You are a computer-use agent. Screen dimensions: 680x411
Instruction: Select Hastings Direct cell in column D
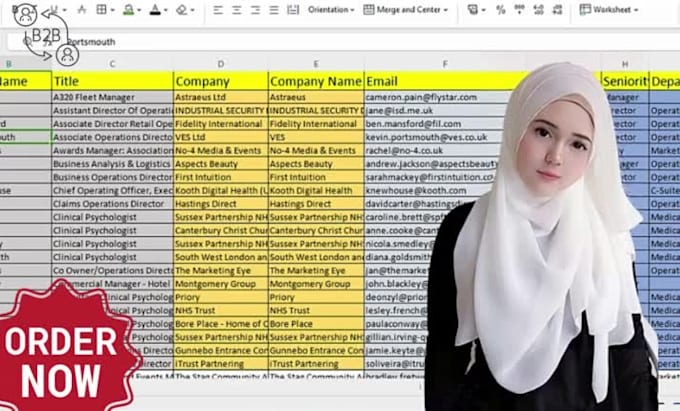pyautogui.click(x=221, y=204)
